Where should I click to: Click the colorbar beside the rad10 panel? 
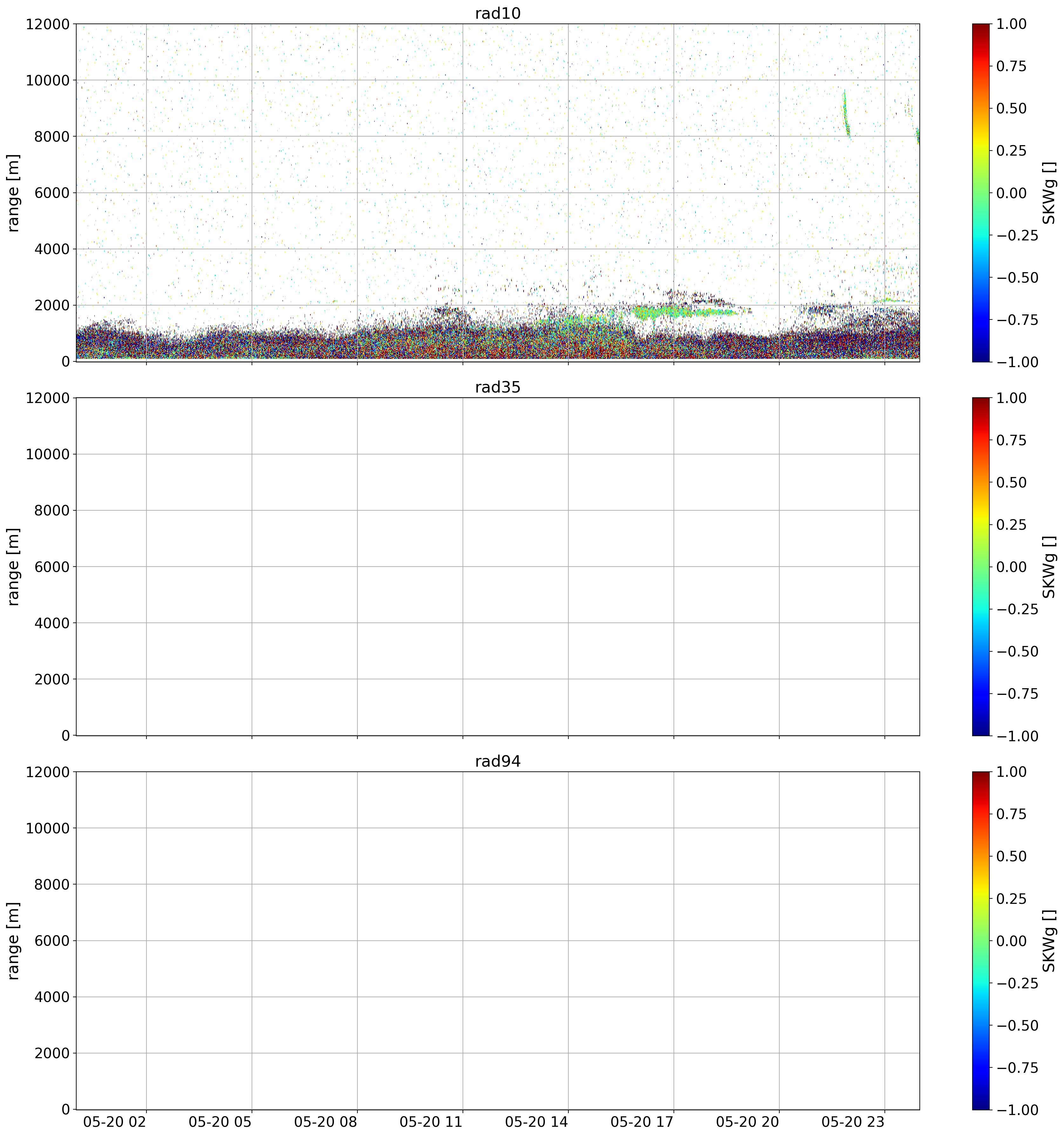[x=980, y=192]
